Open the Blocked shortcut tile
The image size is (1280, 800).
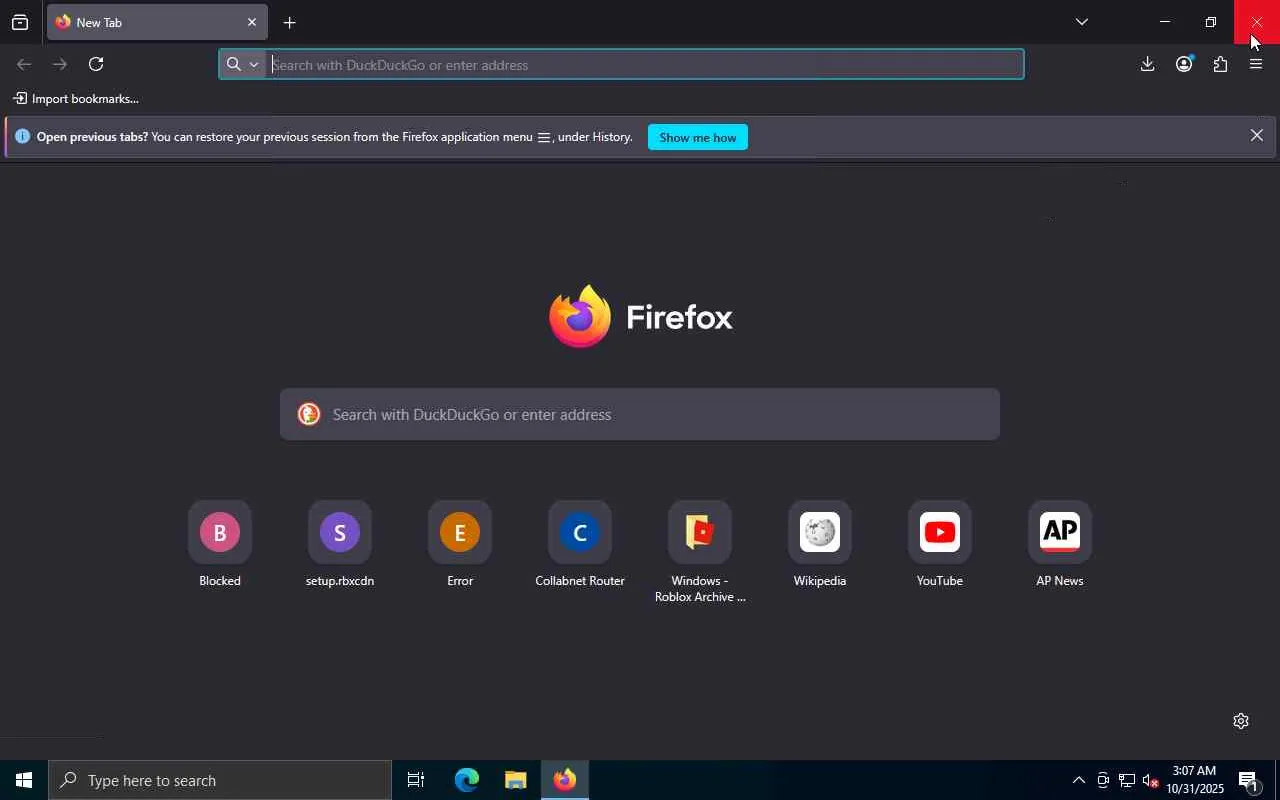pos(220,544)
